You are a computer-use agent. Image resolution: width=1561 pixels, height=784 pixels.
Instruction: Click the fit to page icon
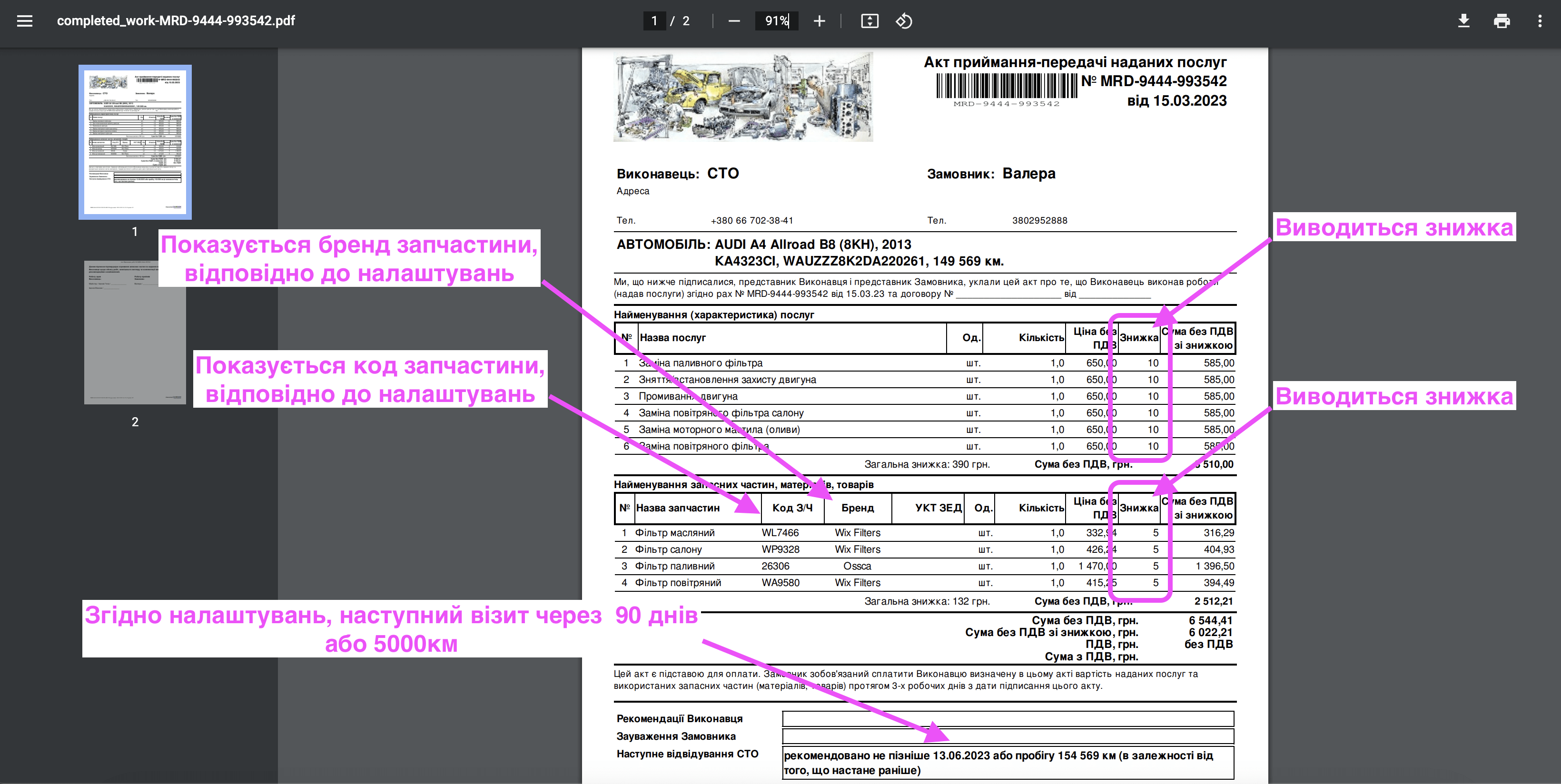coord(869,21)
